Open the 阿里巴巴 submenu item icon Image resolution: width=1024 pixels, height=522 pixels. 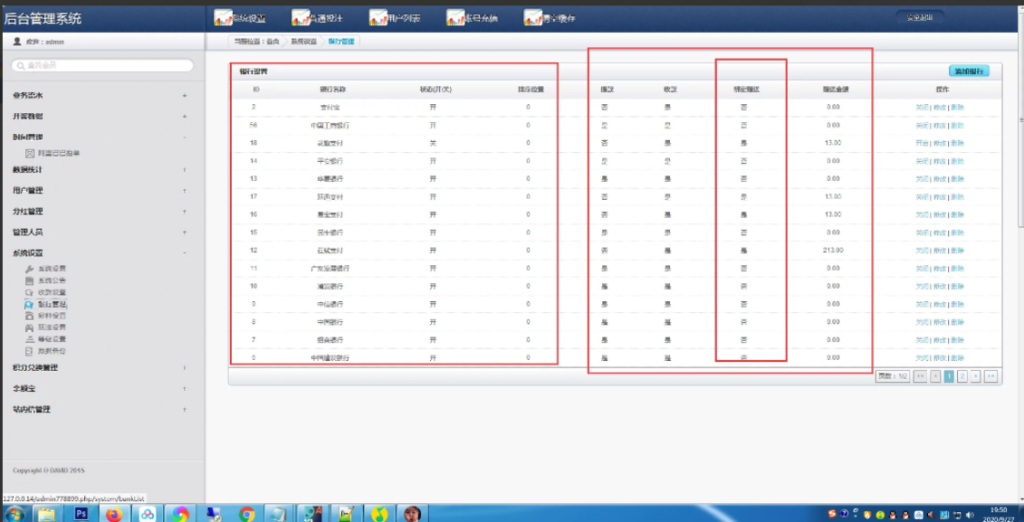coord(29,153)
